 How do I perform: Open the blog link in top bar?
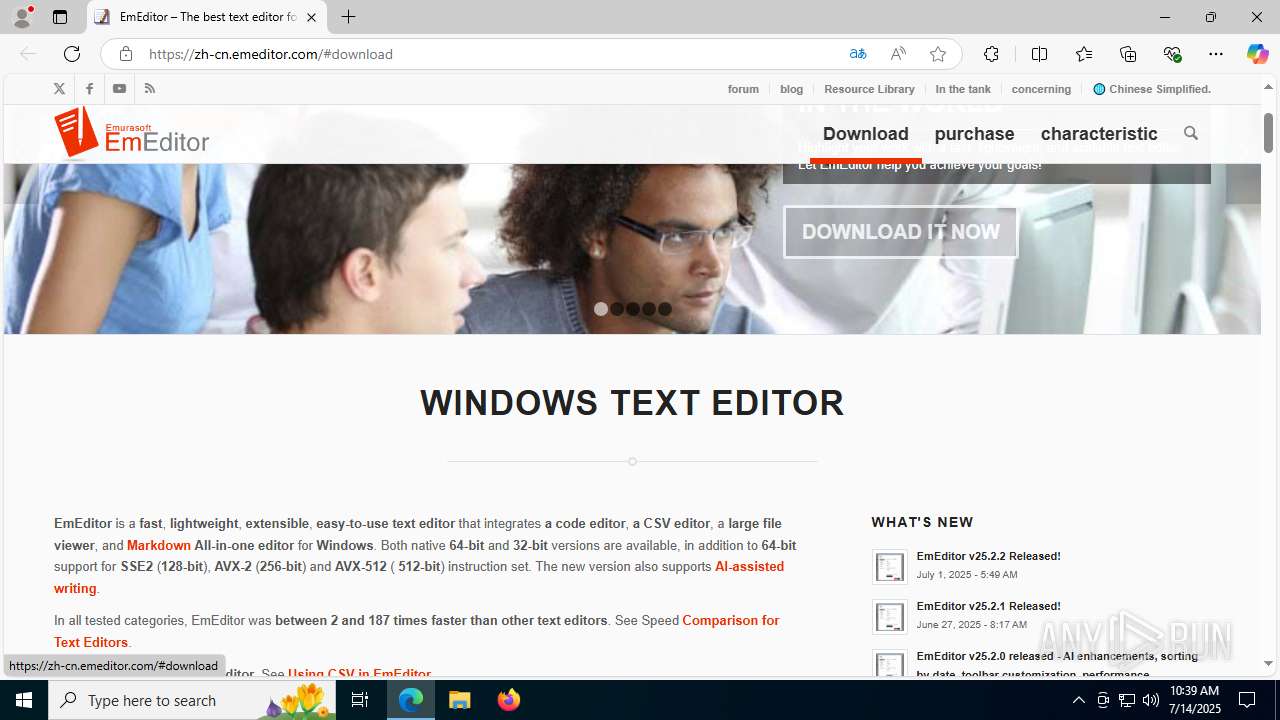[x=791, y=89]
